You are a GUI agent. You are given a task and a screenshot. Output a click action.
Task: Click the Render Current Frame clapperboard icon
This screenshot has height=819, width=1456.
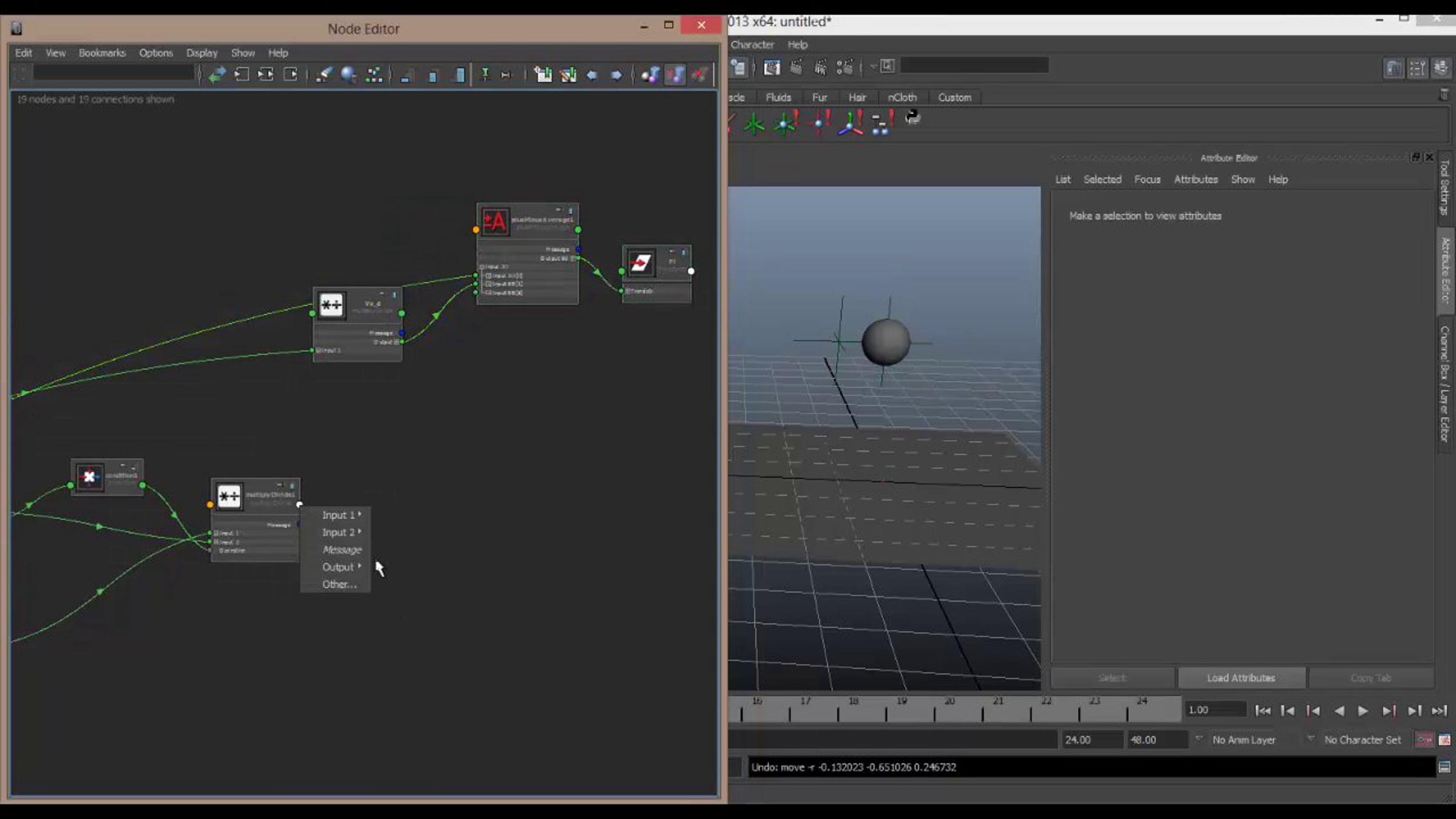pos(796,67)
